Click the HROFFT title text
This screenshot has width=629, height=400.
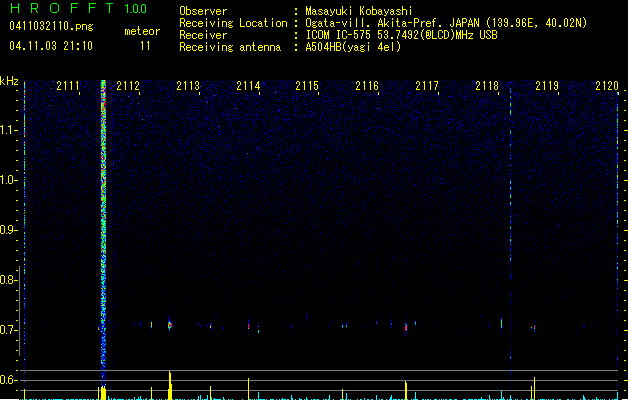[62, 8]
